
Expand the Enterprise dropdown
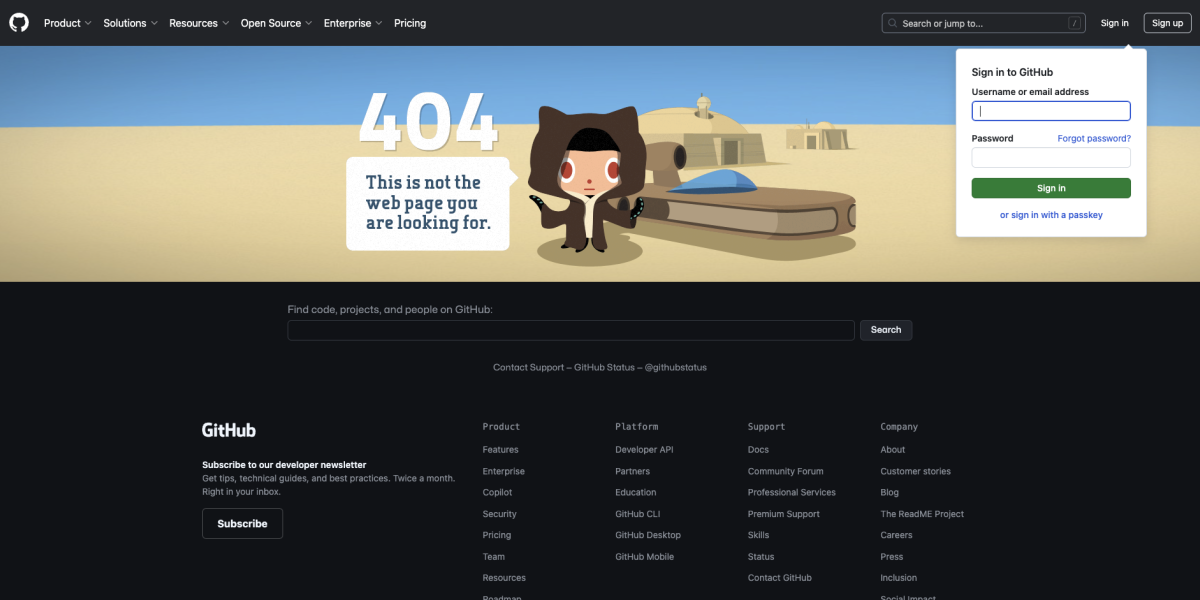point(353,23)
